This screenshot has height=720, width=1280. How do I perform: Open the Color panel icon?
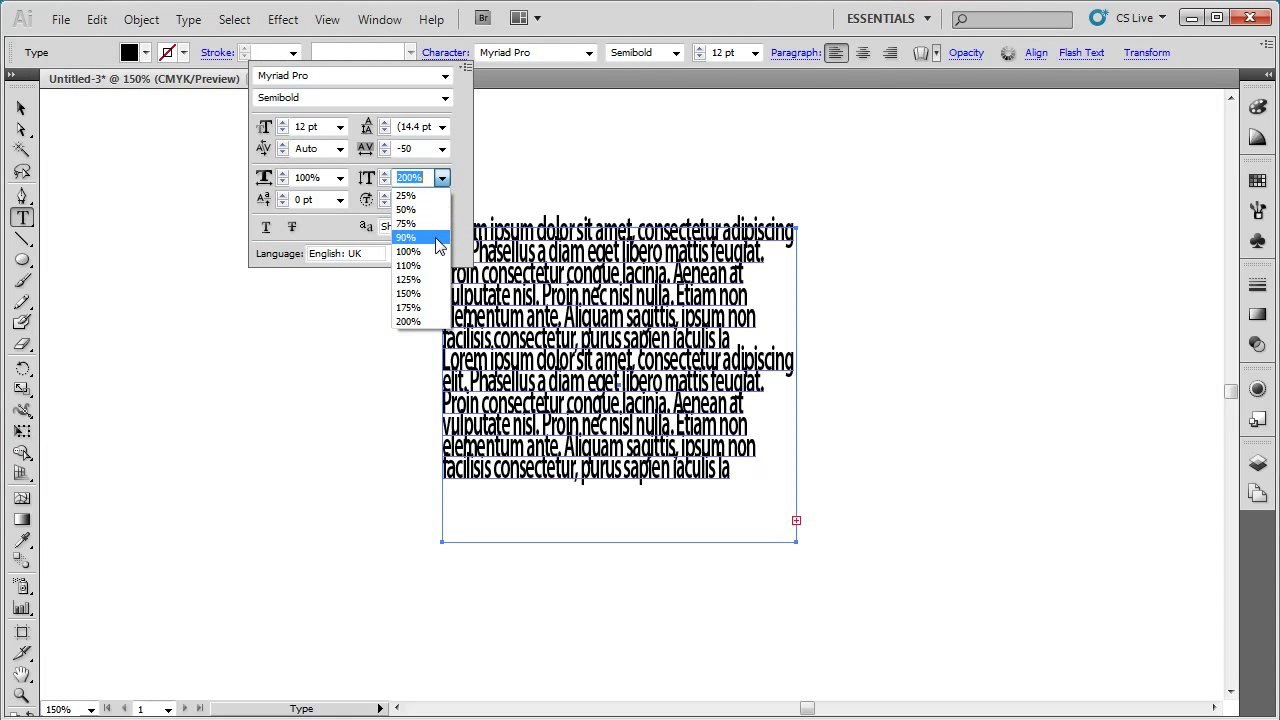point(1258,107)
